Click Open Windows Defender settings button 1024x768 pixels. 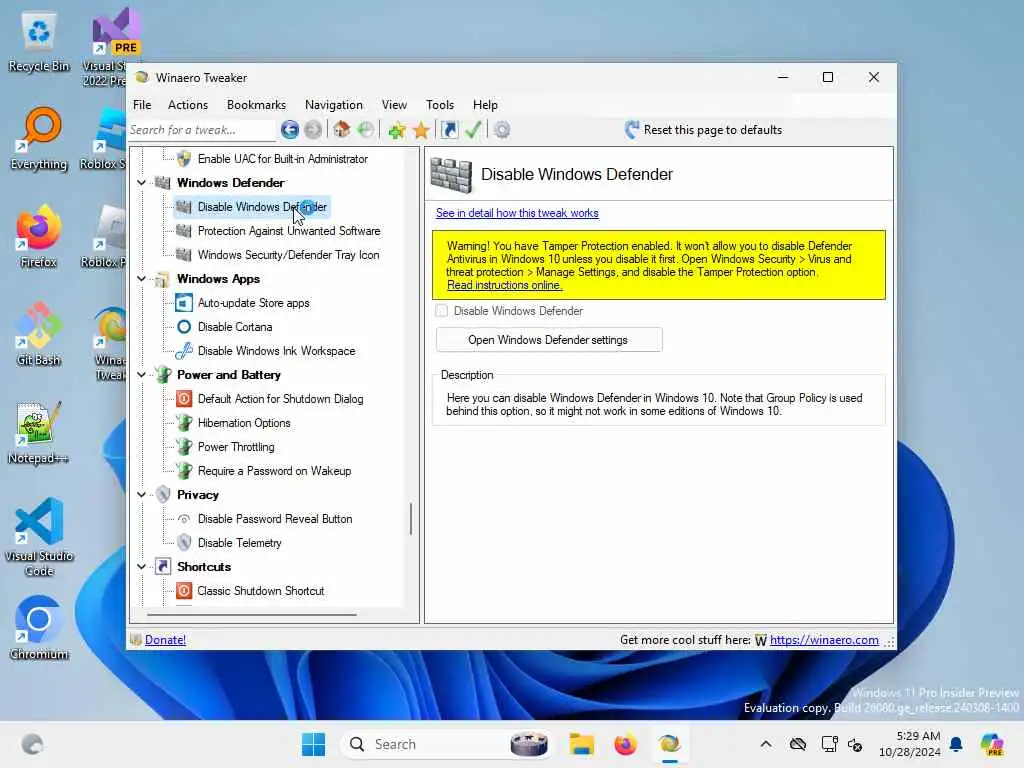click(549, 340)
